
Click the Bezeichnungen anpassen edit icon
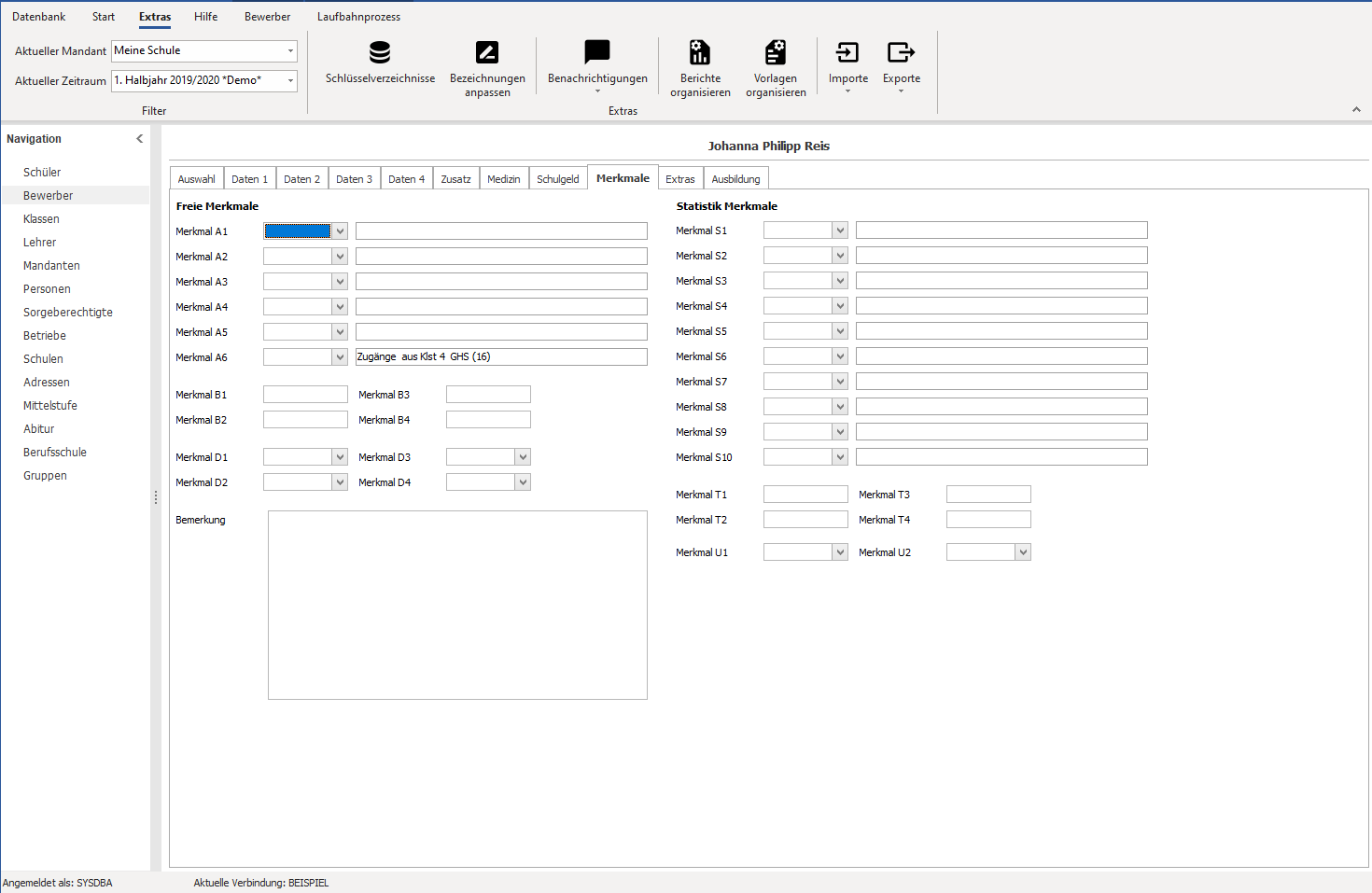[x=487, y=52]
